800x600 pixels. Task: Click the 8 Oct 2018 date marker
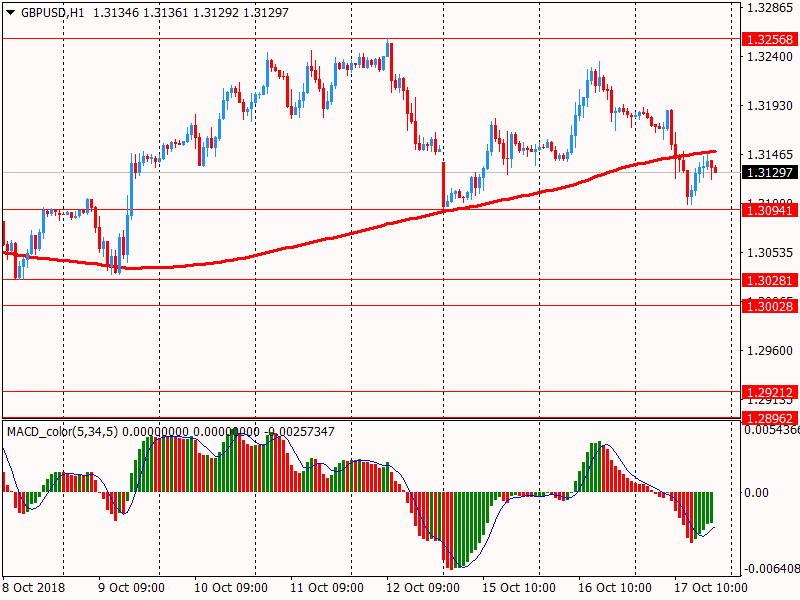(x=34, y=588)
